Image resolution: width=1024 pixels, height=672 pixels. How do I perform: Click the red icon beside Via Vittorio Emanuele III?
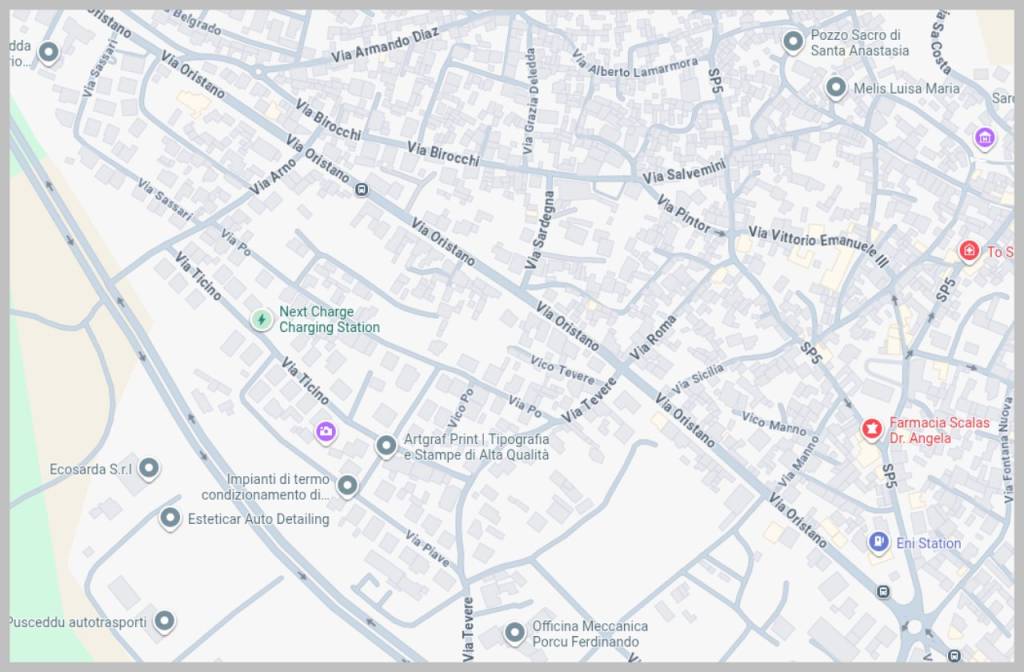pos(968,251)
